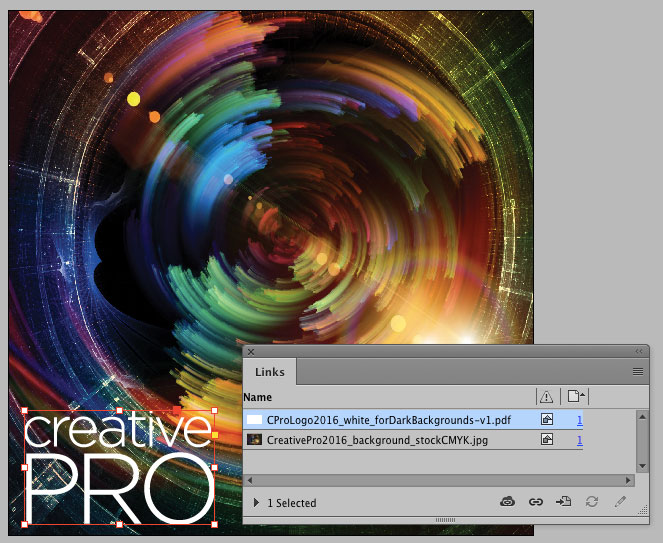
Task: Click the thumbnail of CreativePro2016 background JPG
Action: coord(254,439)
